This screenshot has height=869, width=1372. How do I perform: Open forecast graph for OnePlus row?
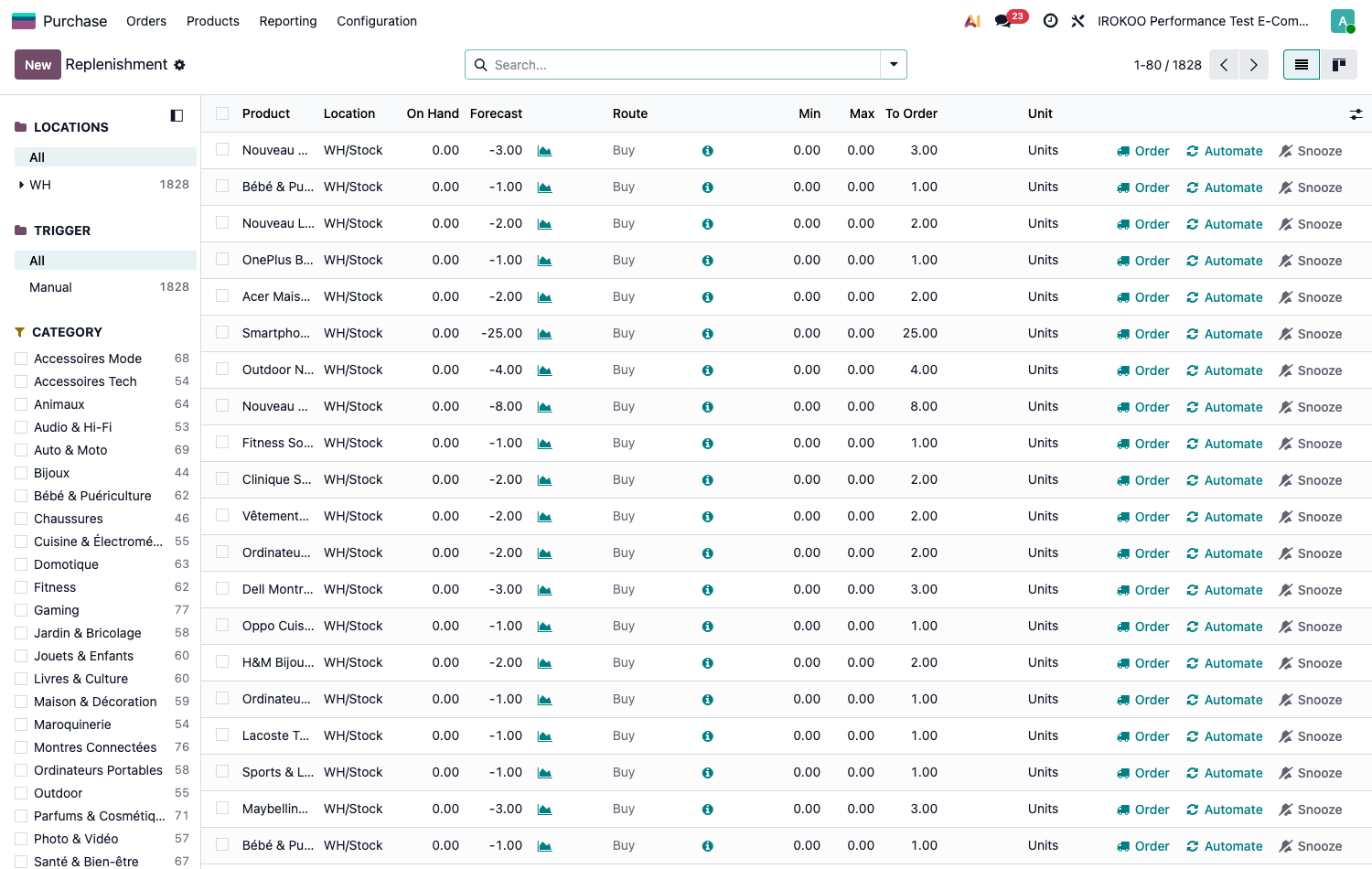[544, 261]
